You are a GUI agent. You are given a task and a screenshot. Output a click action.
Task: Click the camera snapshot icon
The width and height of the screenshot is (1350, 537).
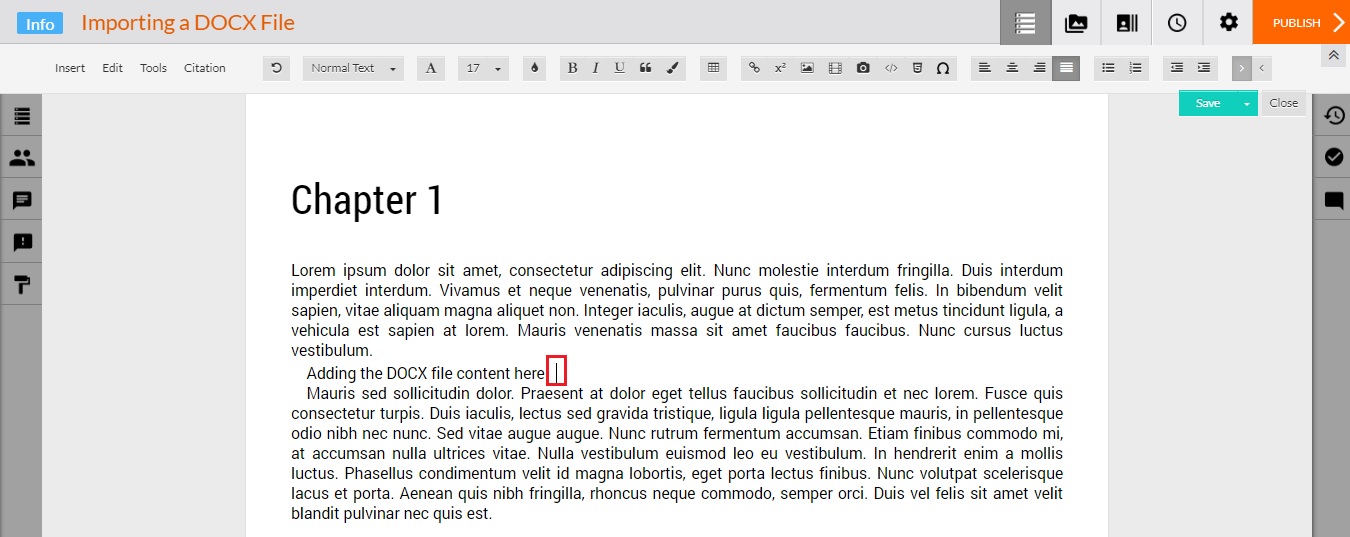863,68
